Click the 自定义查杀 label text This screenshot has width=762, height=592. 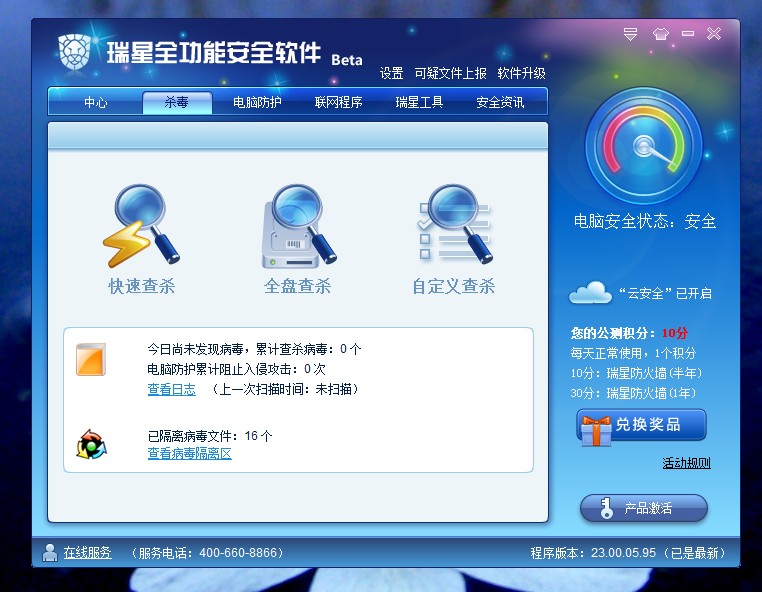pyautogui.click(x=454, y=286)
